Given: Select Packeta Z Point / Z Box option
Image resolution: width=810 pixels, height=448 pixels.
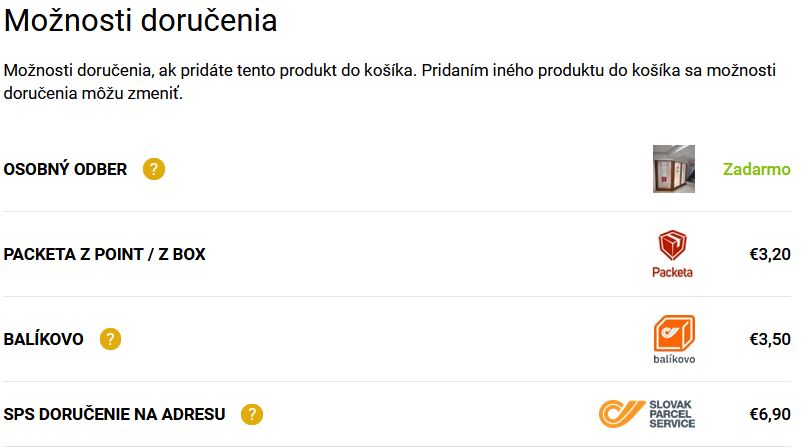Looking at the screenshot, I should tap(104, 254).
